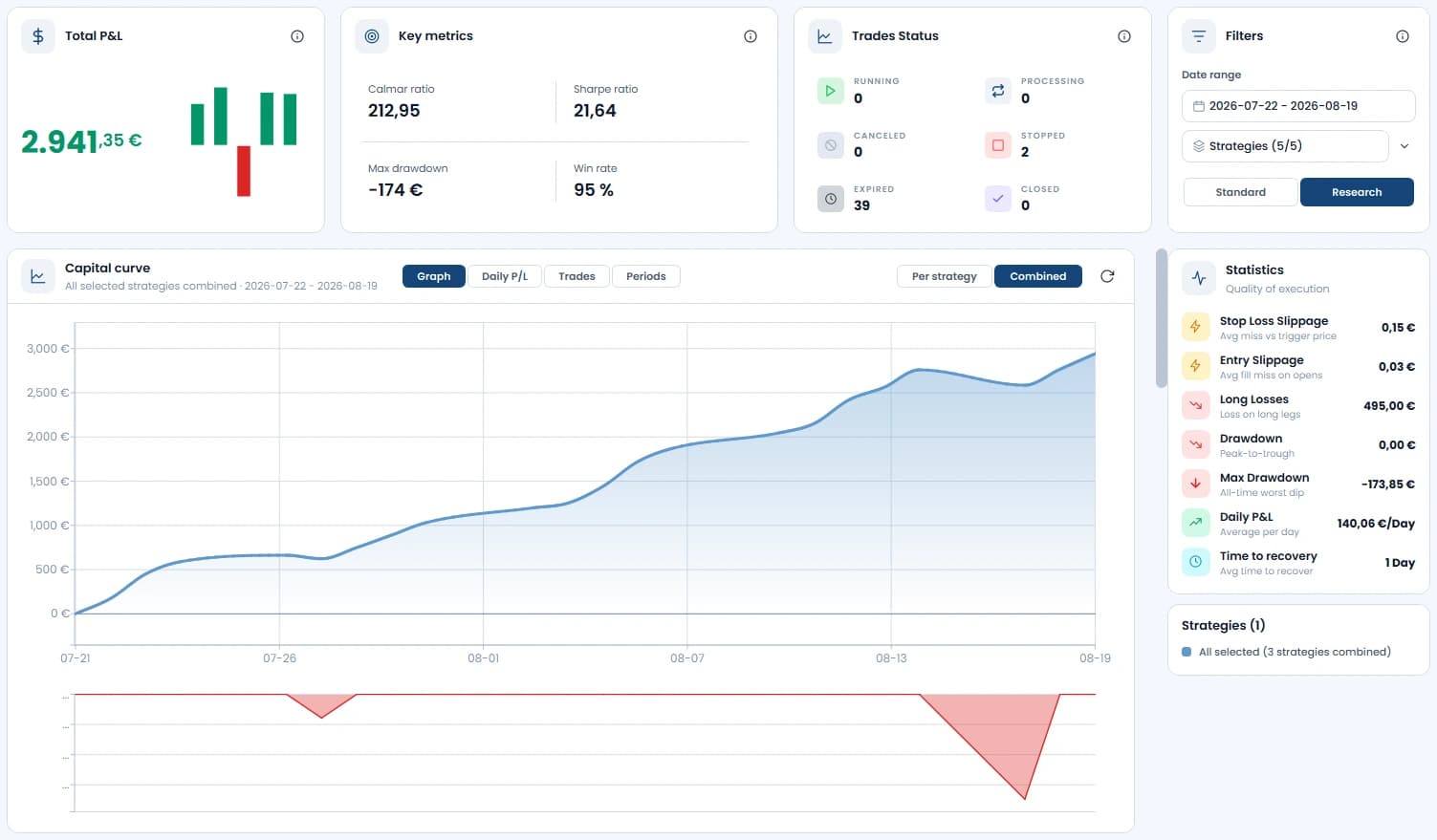Click the Calmar ratio value 212,95
1437x840 pixels.
[394, 111]
